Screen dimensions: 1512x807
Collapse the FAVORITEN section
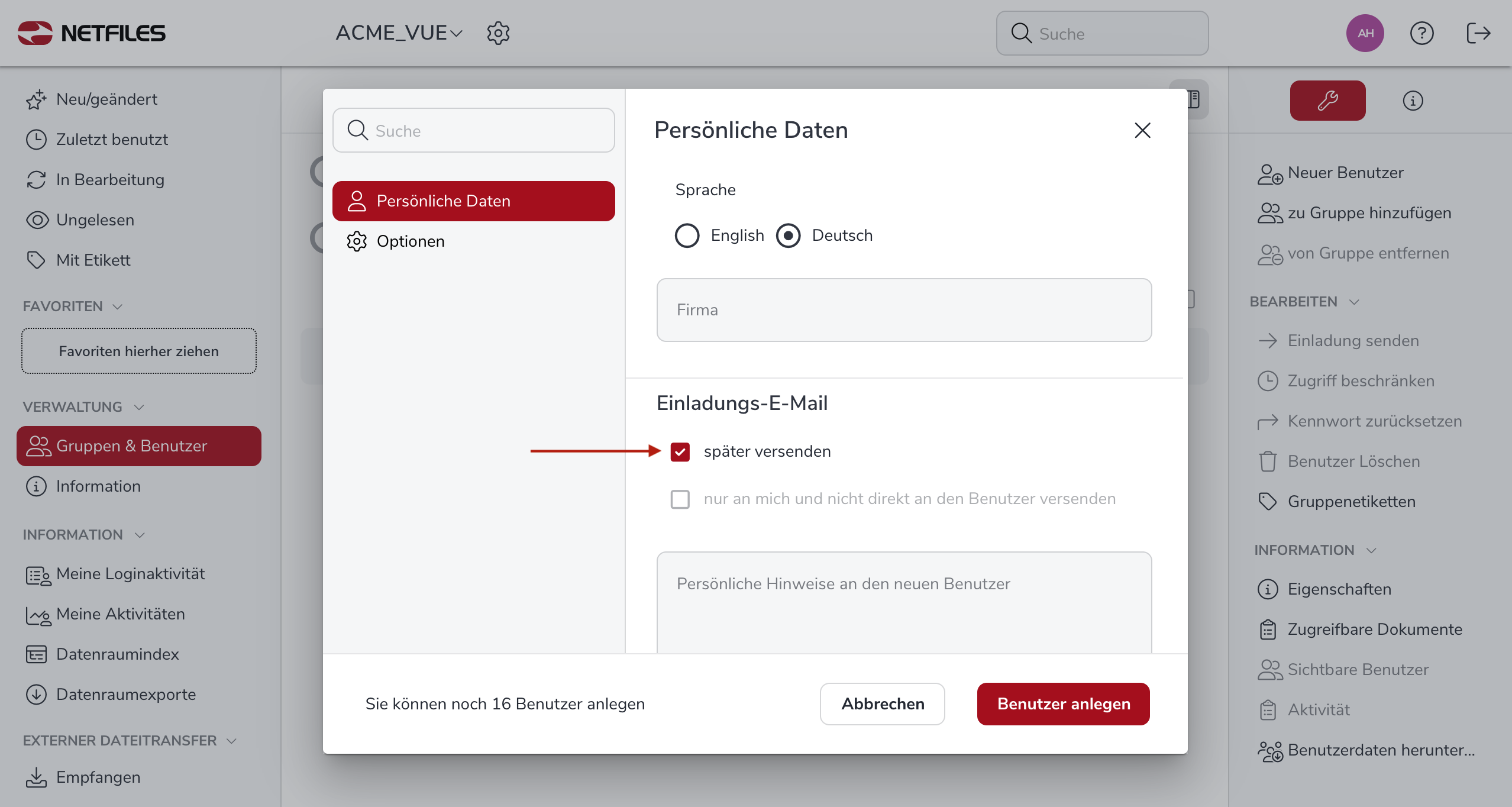tap(117, 306)
